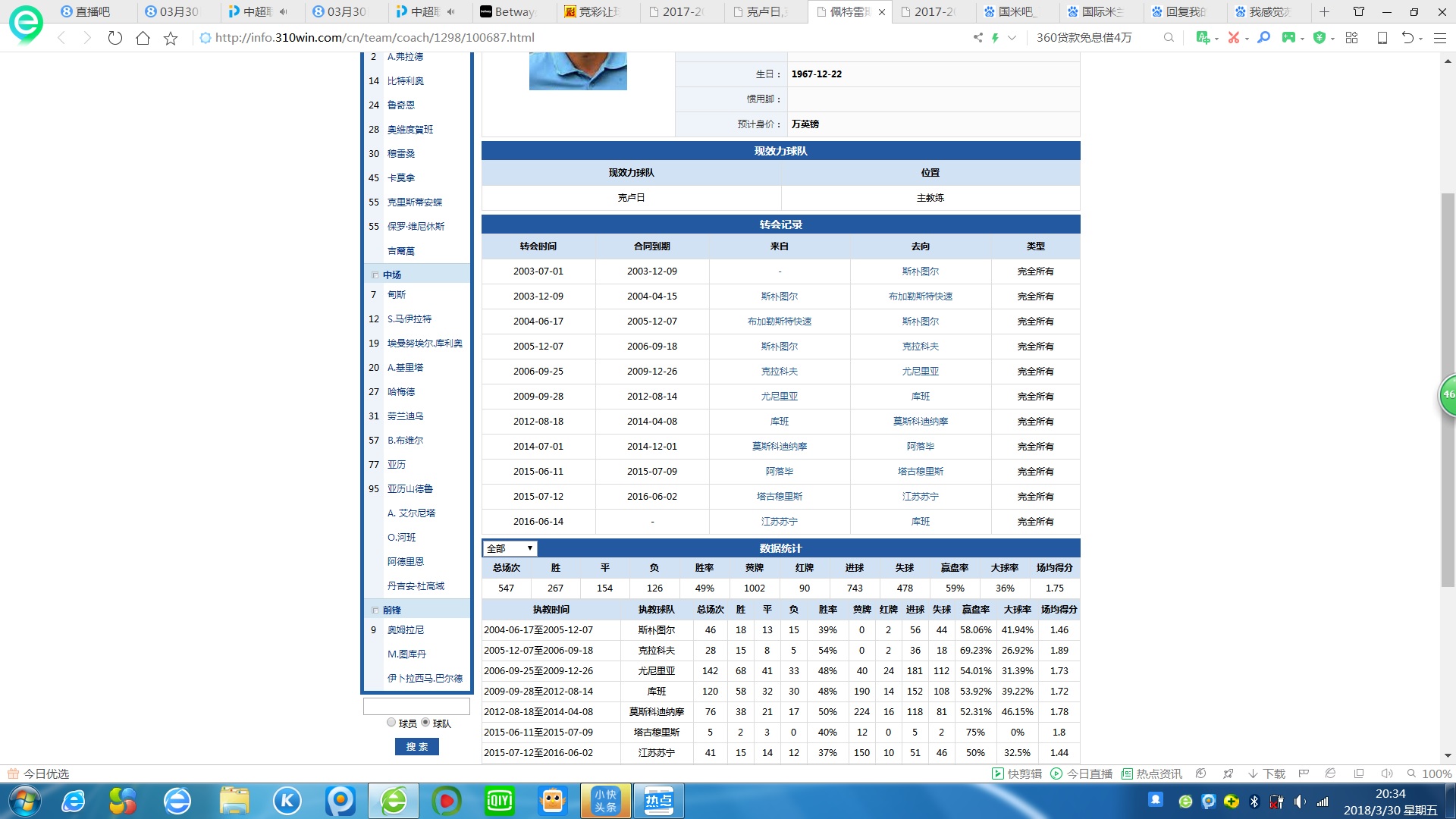Collapse the 前锋 player group
This screenshot has width=1456, height=819.
coord(375,610)
